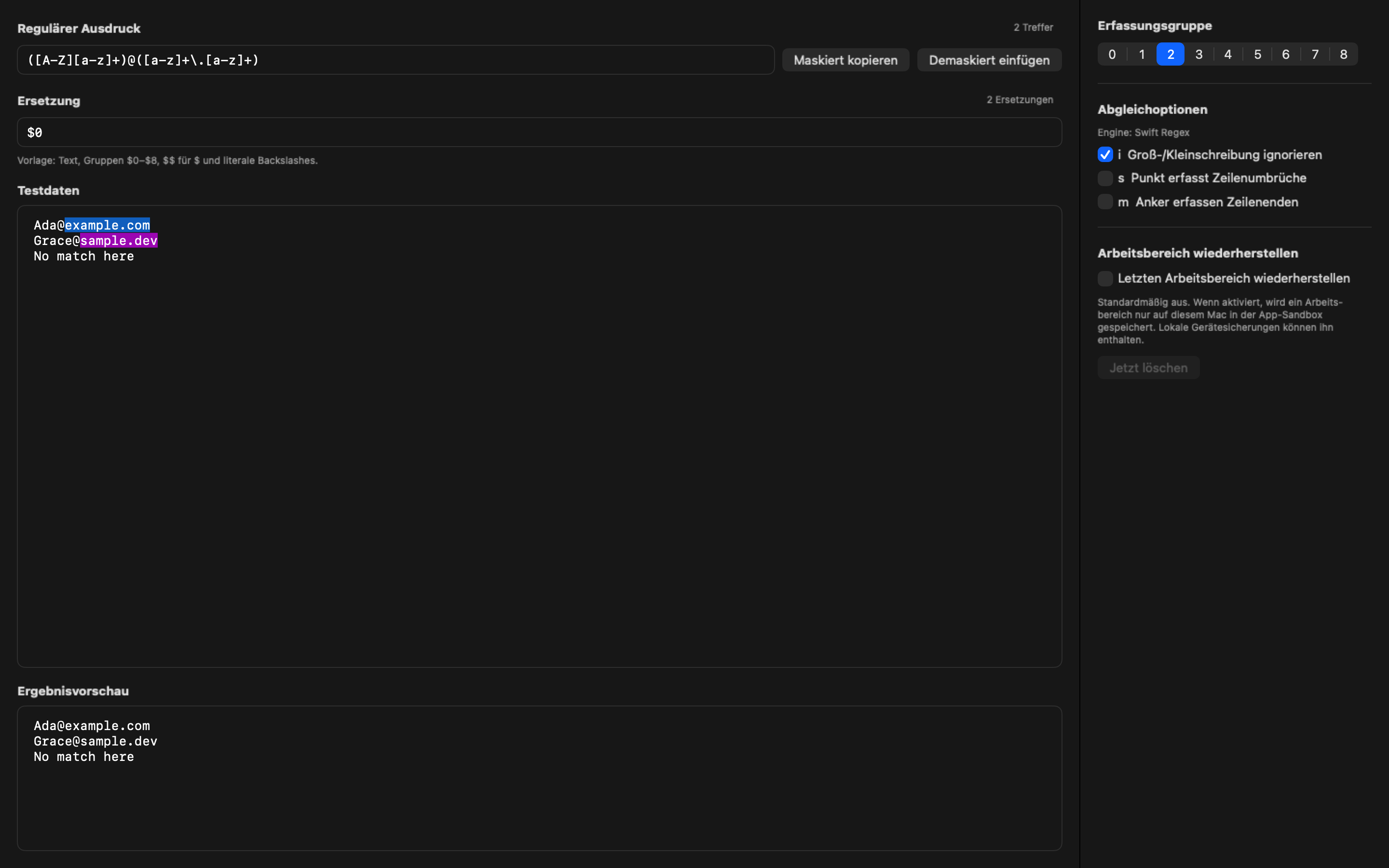Image resolution: width=1389 pixels, height=868 pixels.
Task: Enable Punkt erfasst Zeilenumbrüche checkbox
Action: 1105,178
